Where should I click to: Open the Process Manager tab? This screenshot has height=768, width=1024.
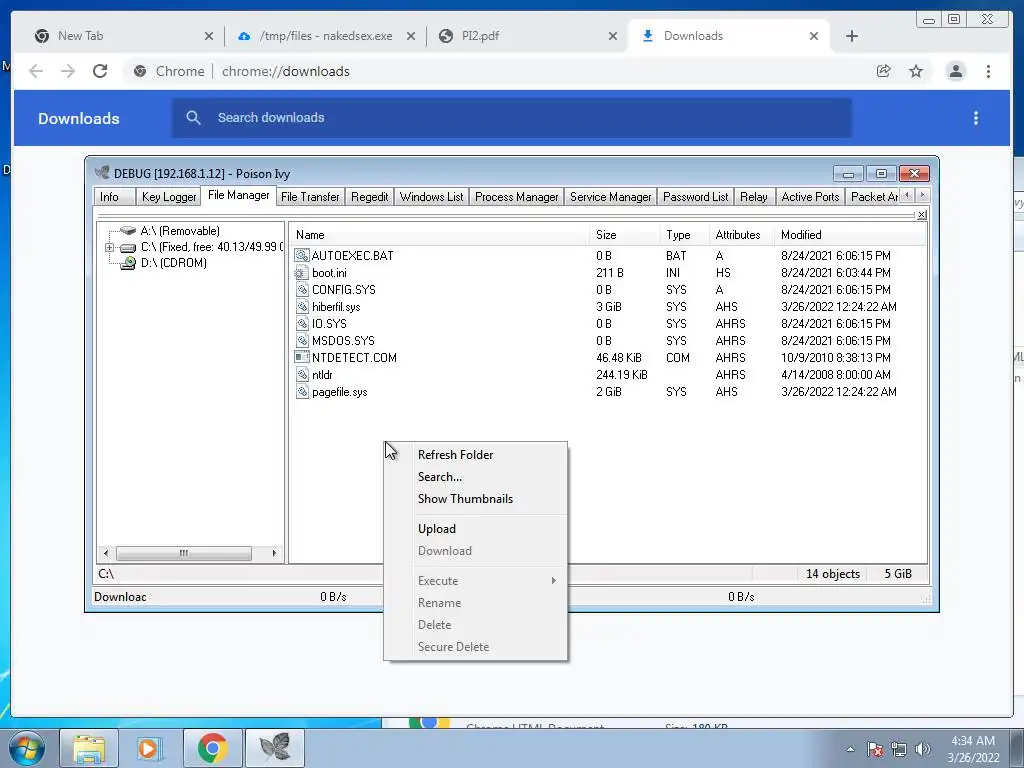(x=517, y=197)
